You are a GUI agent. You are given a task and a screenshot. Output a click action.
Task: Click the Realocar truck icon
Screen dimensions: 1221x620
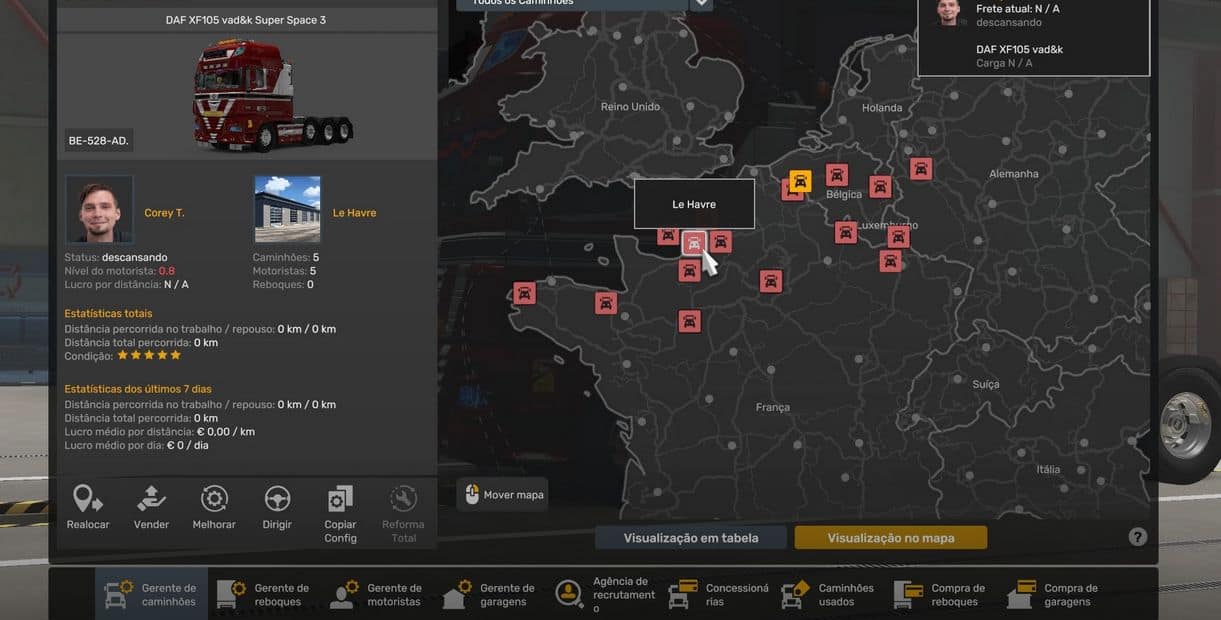[88, 499]
